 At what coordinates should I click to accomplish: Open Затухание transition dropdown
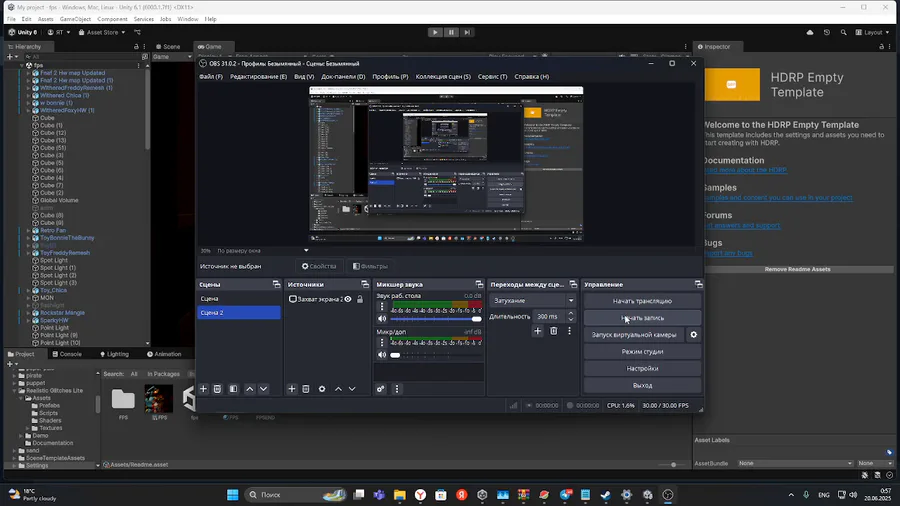point(532,301)
